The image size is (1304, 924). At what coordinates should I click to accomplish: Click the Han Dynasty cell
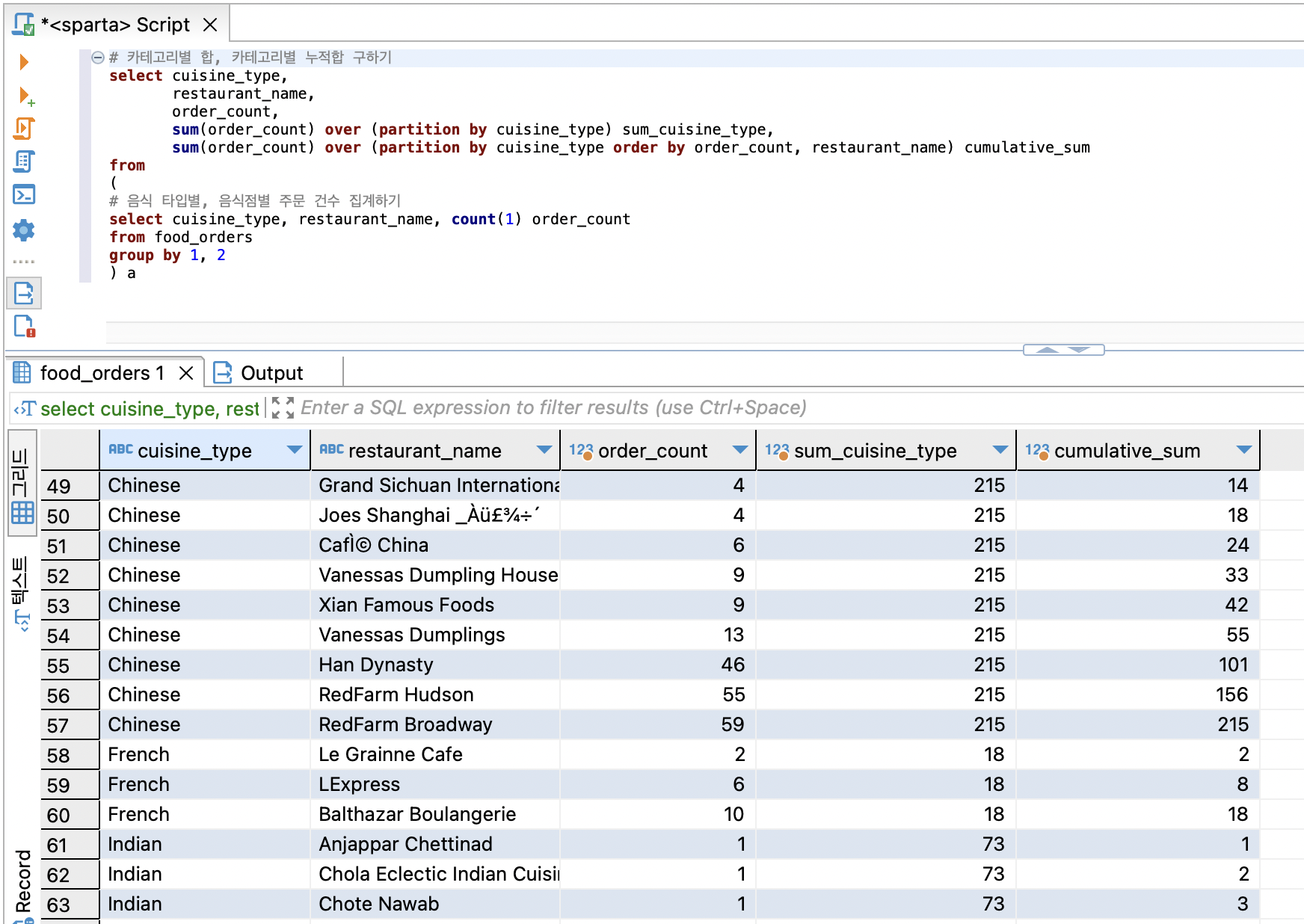point(435,665)
